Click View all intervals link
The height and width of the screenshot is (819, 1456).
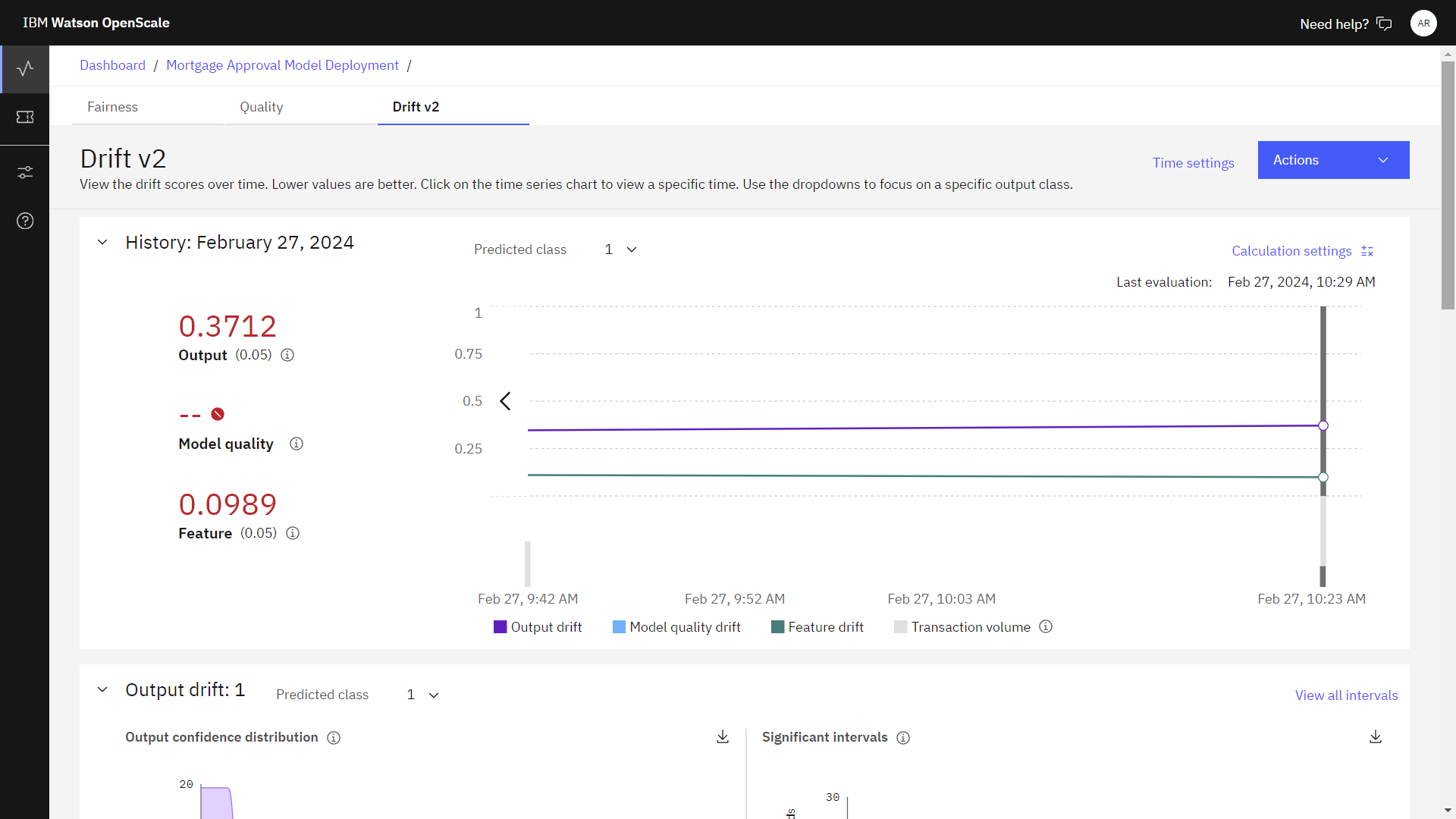pos(1346,695)
